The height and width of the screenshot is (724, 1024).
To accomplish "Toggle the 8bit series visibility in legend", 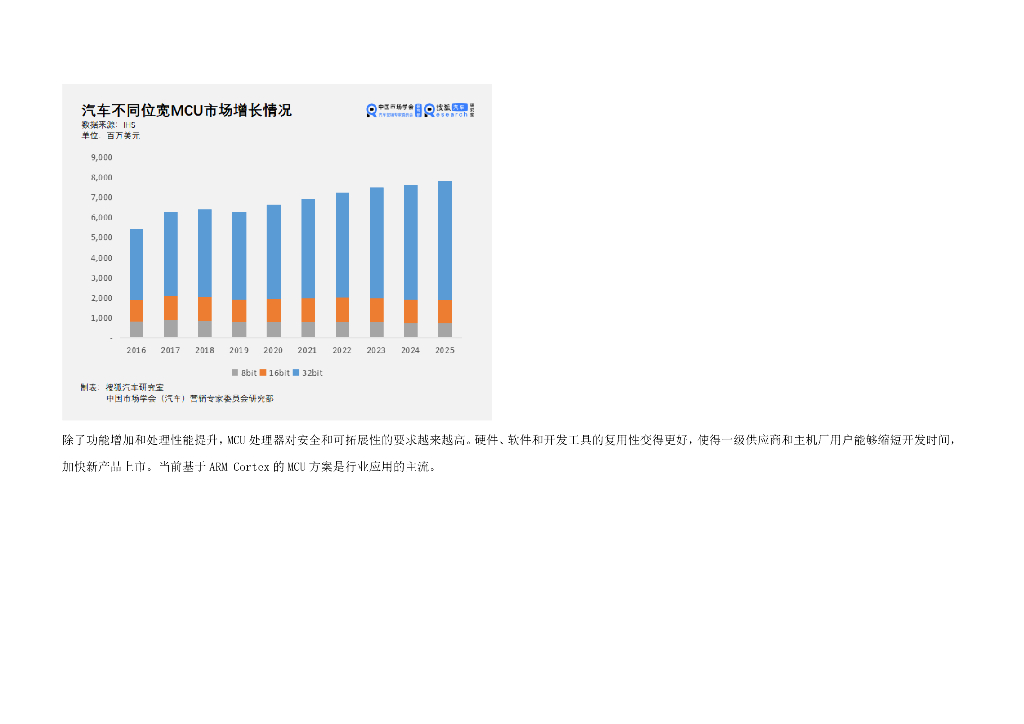I will point(243,373).
